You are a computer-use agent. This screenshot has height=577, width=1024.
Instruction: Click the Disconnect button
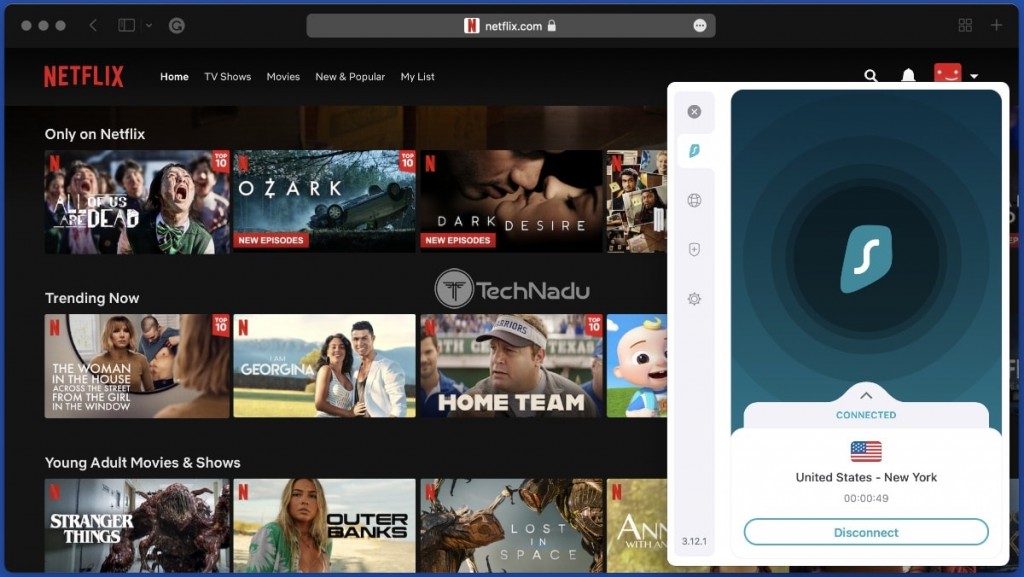click(x=866, y=532)
